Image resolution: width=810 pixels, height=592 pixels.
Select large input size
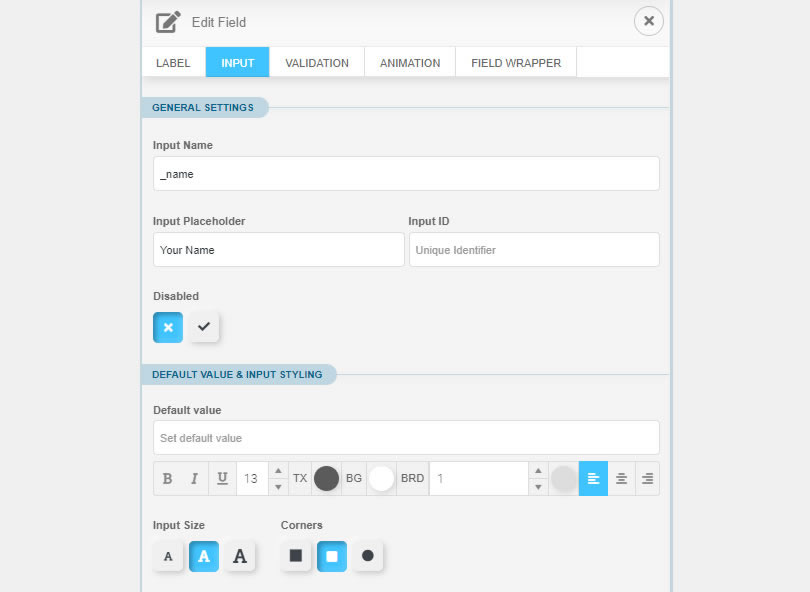click(x=240, y=556)
